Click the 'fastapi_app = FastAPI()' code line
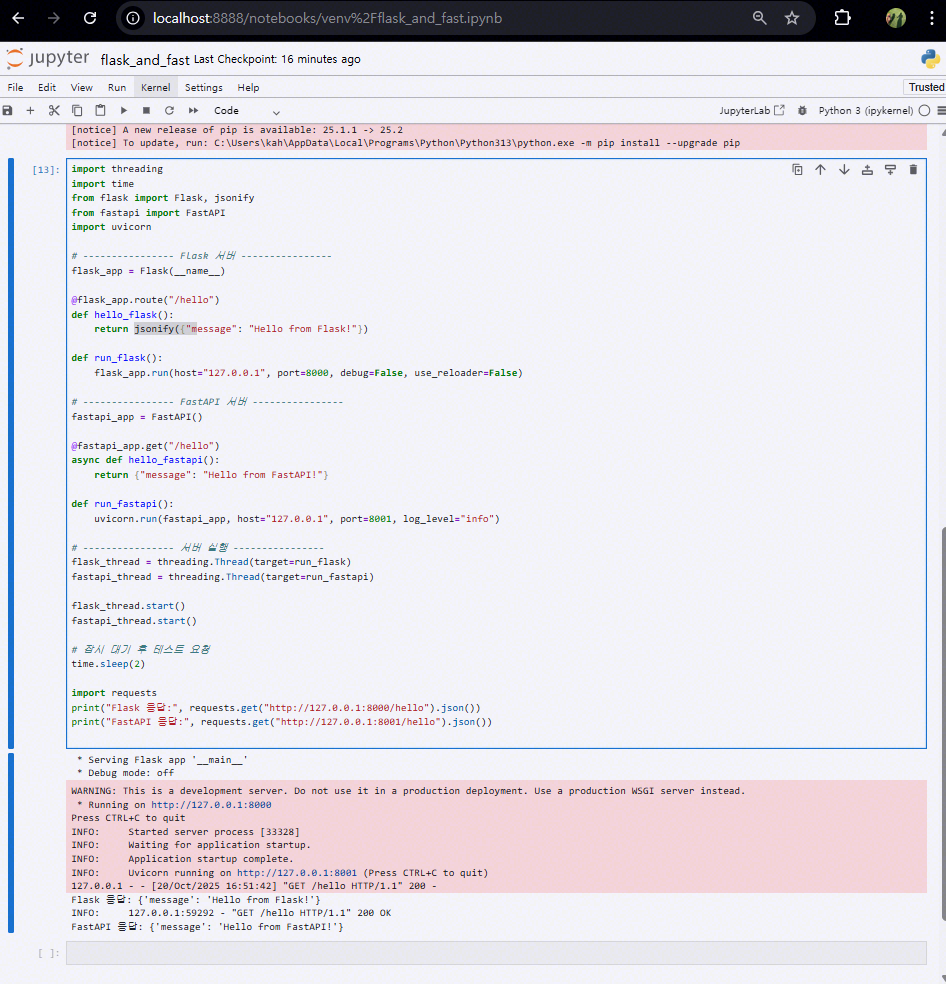Screen dimensions: 946x984 137,417
